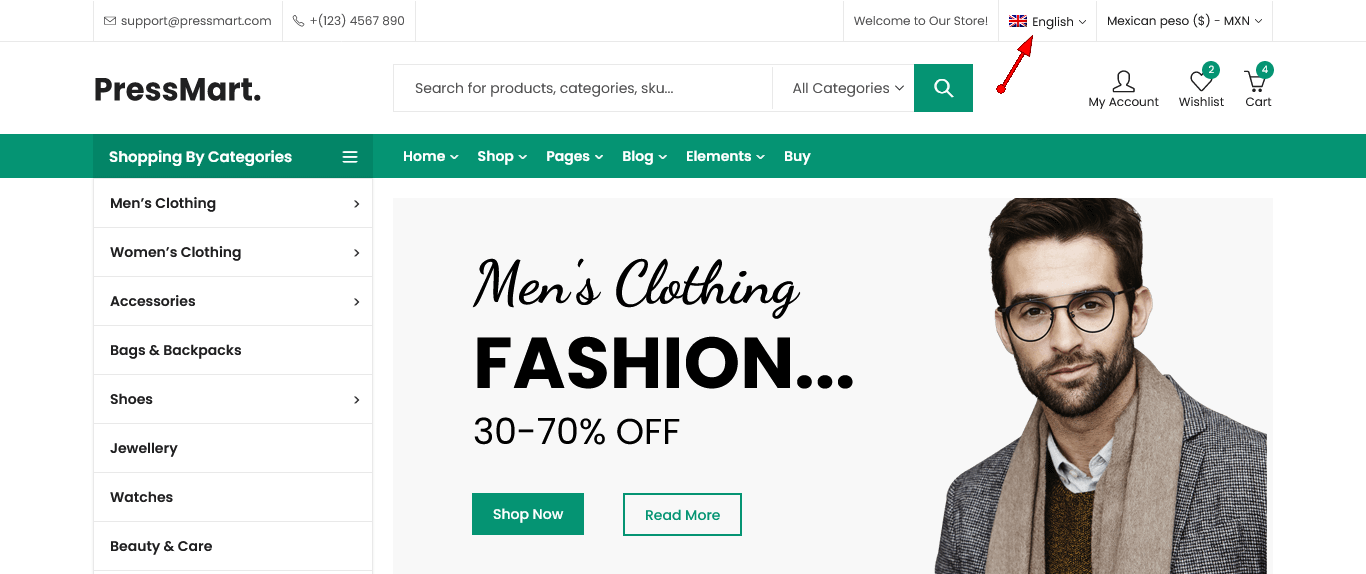Expand the Shoes category arrow
Image resolution: width=1366 pixels, height=574 pixels.
coord(357,400)
